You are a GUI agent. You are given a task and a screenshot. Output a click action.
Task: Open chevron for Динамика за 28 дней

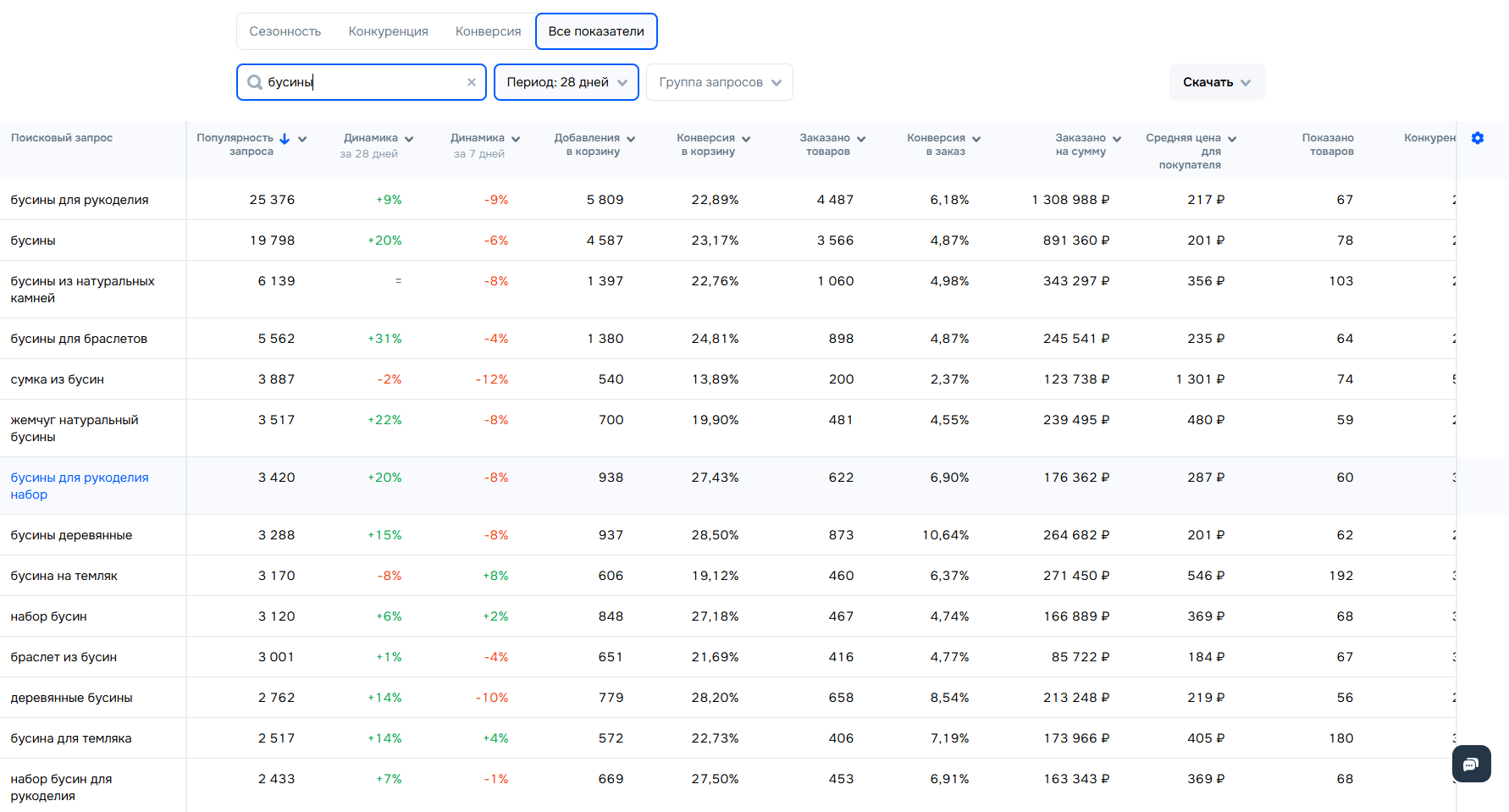click(x=409, y=139)
